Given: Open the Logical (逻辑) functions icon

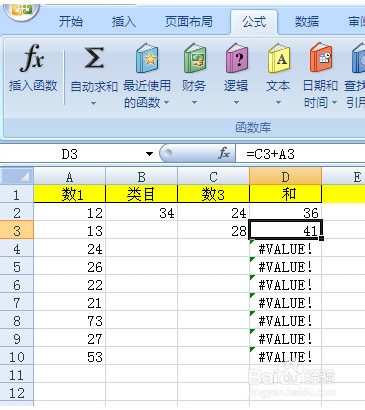Looking at the screenshot, I should click(x=237, y=59).
